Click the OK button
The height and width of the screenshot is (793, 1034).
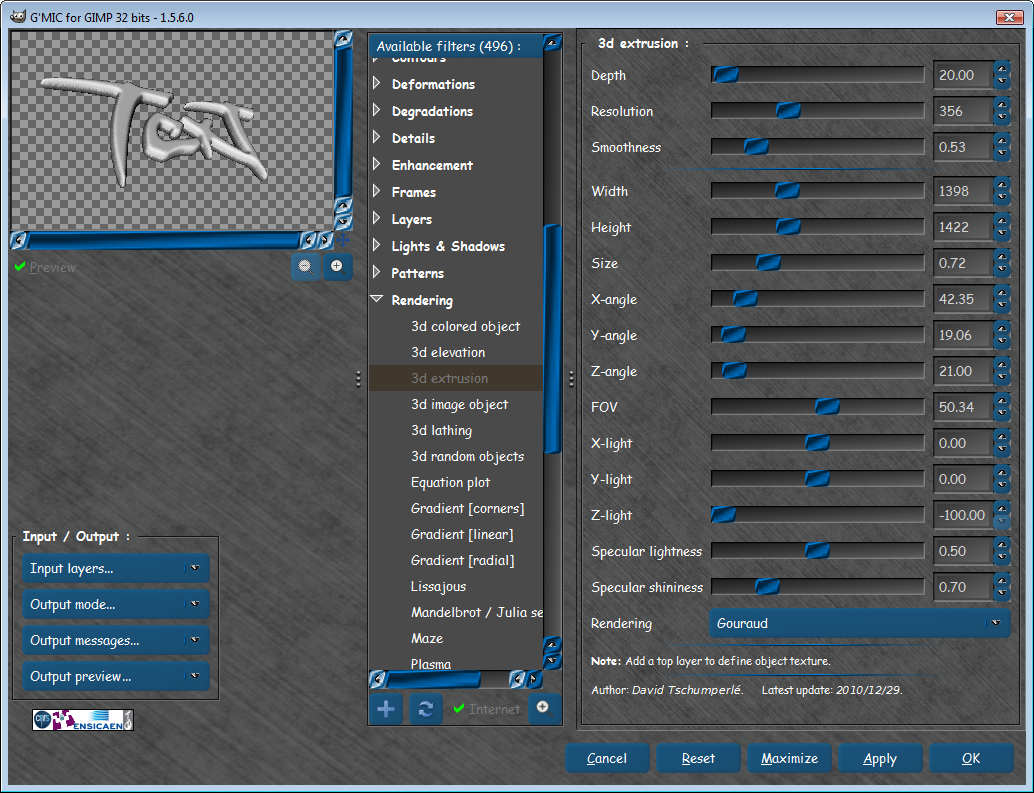[x=971, y=758]
